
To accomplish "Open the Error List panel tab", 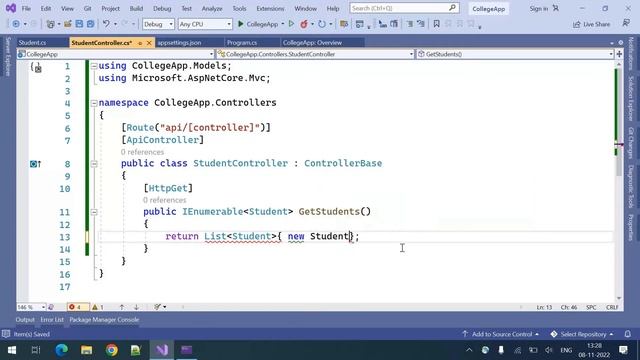I will (52, 320).
